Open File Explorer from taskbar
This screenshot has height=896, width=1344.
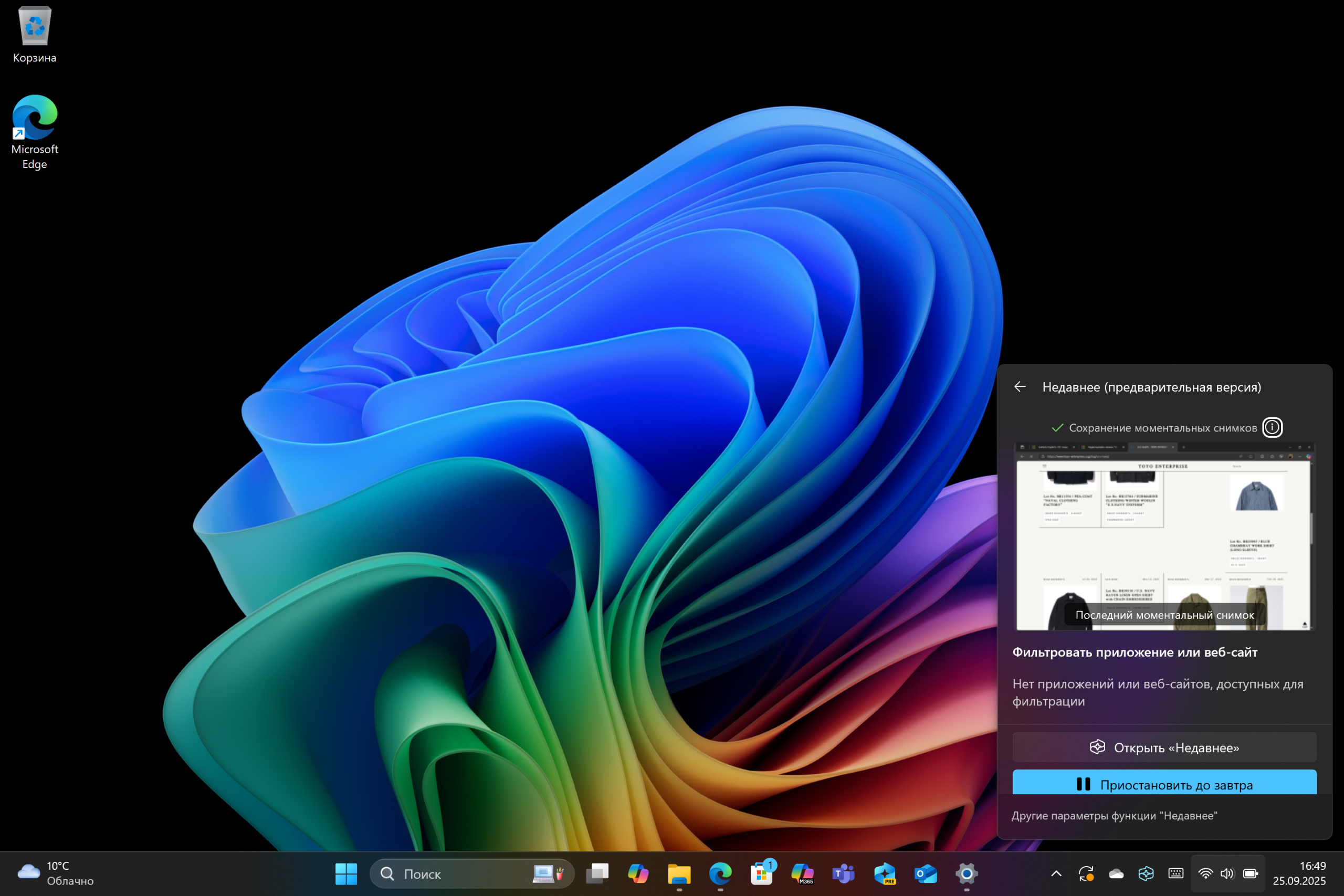point(679,873)
